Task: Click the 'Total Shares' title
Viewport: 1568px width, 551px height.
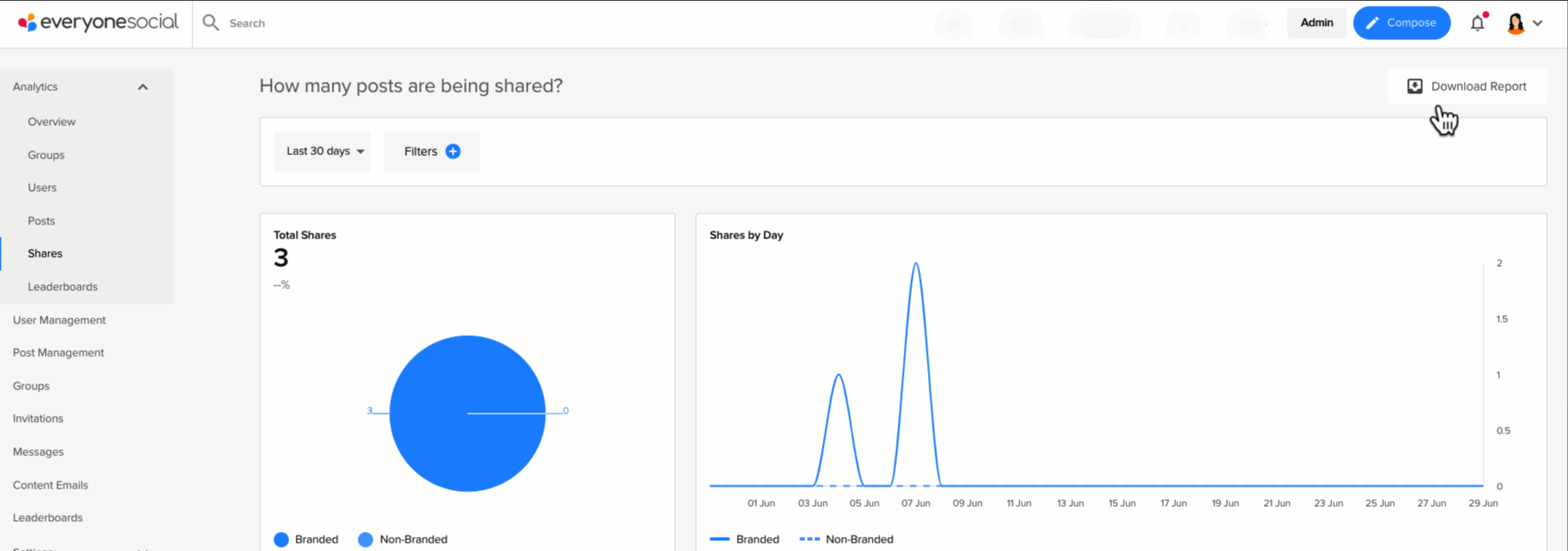Action: click(x=305, y=235)
